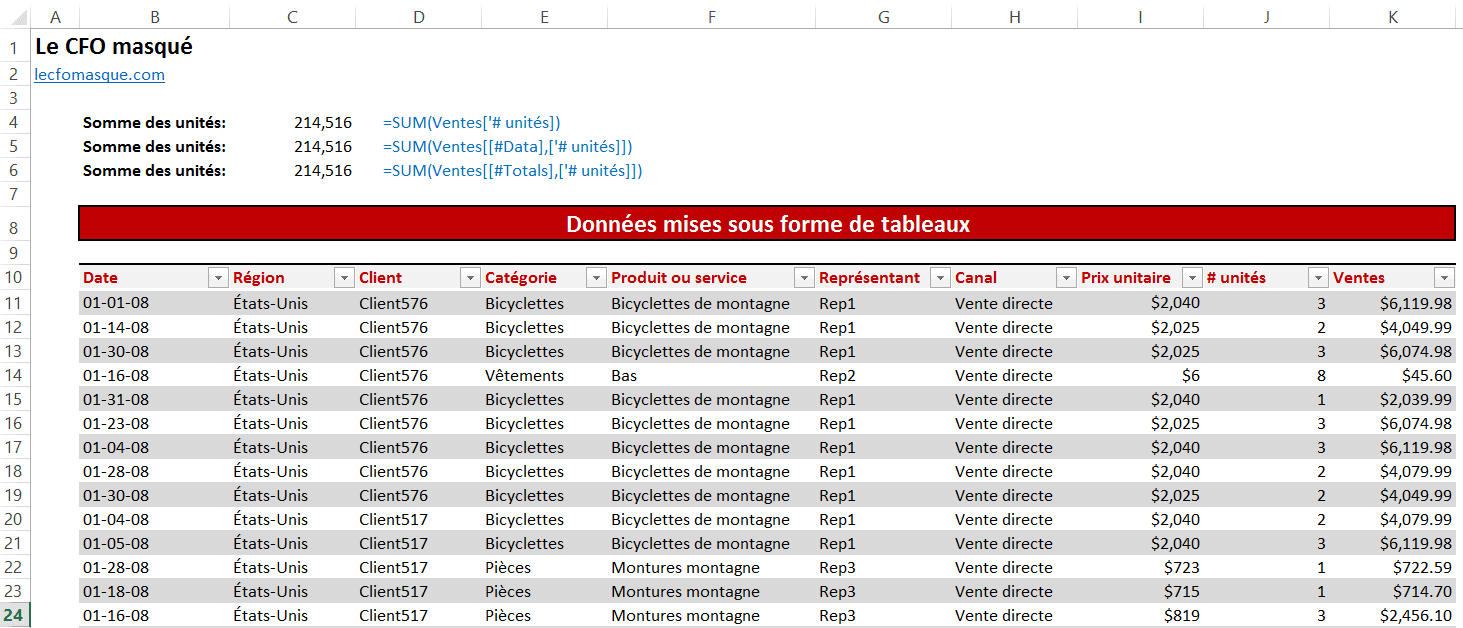
Task: Select the 'Le CFO masqué' title cell
Action: pyautogui.click(x=114, y=47)
